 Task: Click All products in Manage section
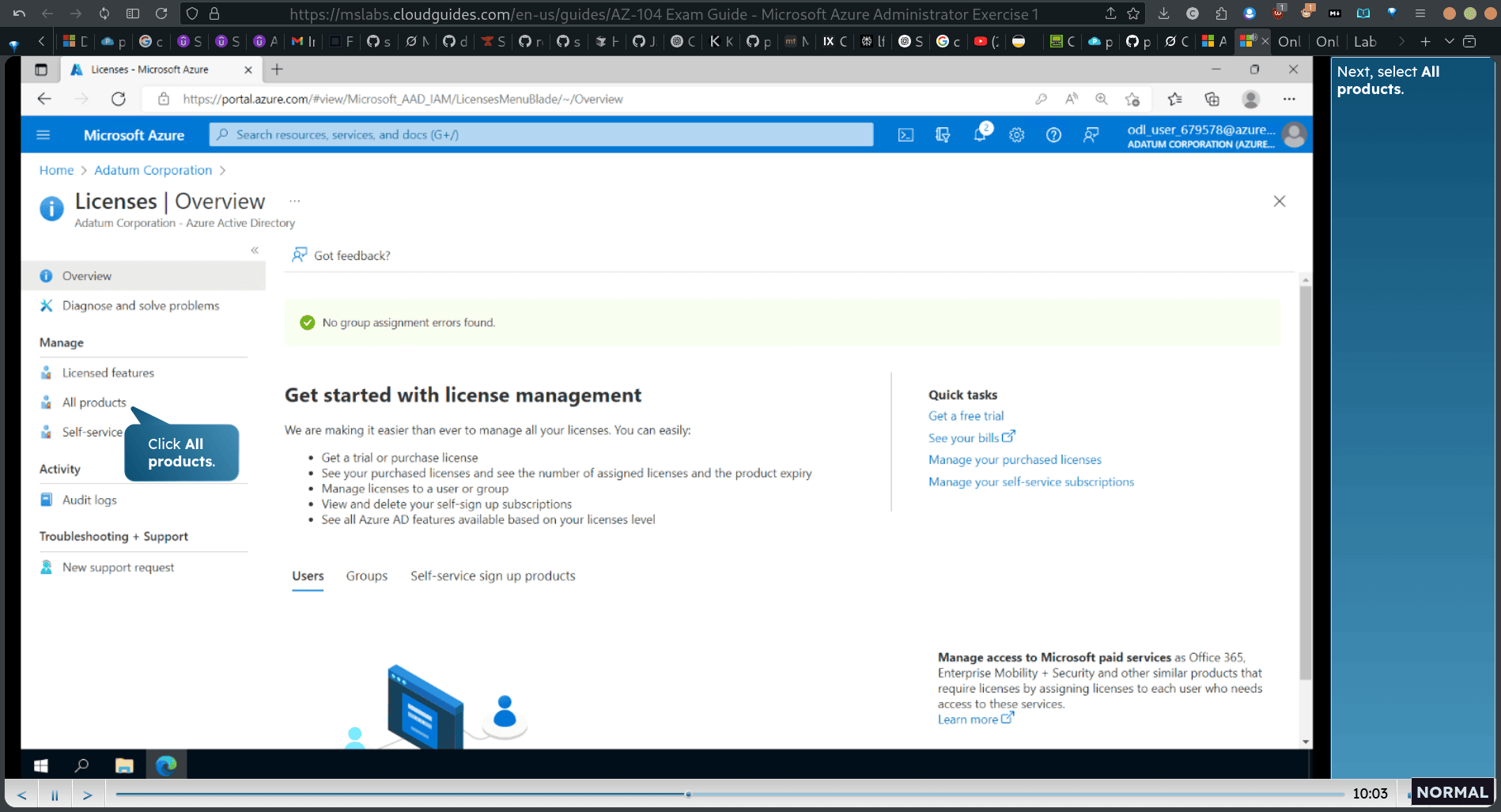coord(94,402)
